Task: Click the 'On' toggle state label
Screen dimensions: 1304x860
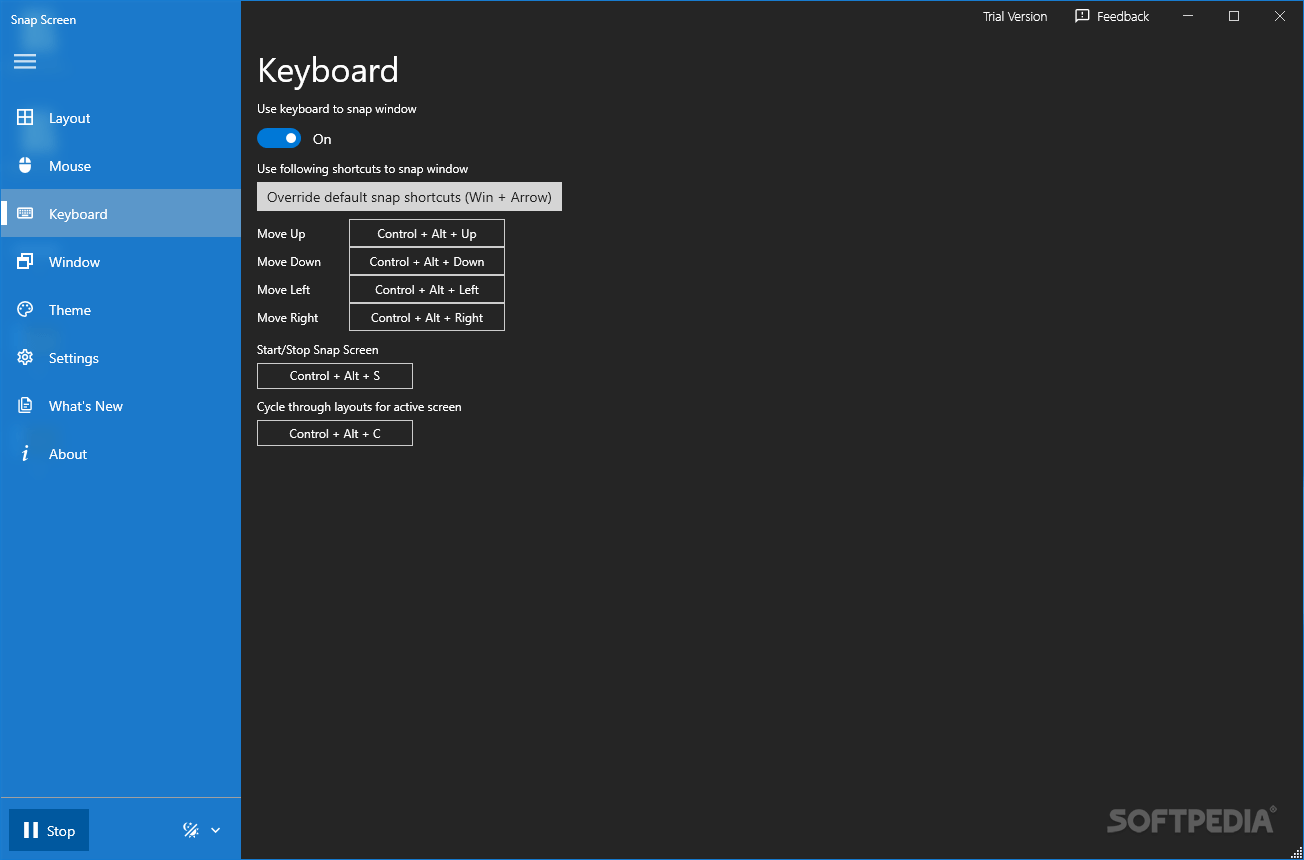Action: click(x=322, y=139)
